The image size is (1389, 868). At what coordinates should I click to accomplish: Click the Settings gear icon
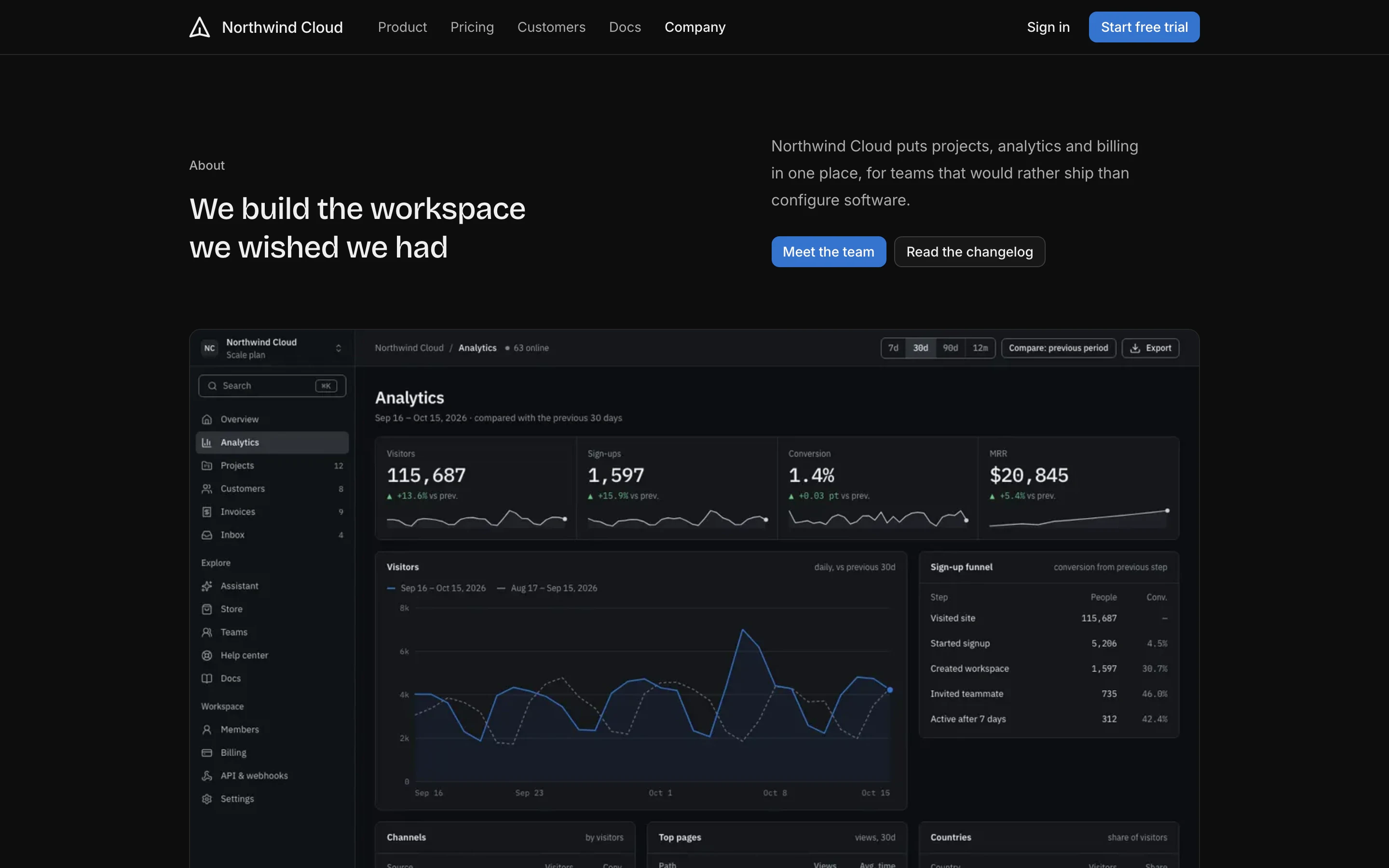206,799
